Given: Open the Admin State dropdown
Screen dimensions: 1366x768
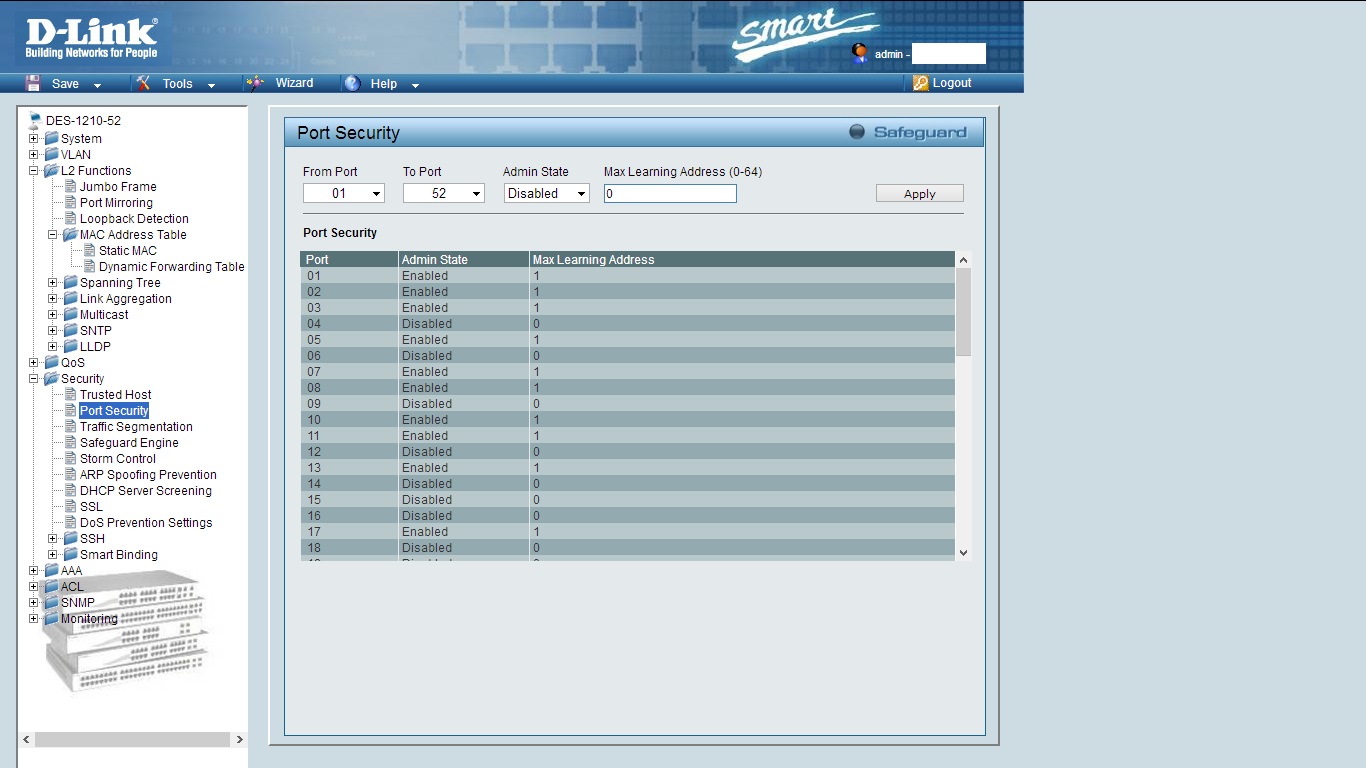Looking at the screenshot, I should click(547, 193).
